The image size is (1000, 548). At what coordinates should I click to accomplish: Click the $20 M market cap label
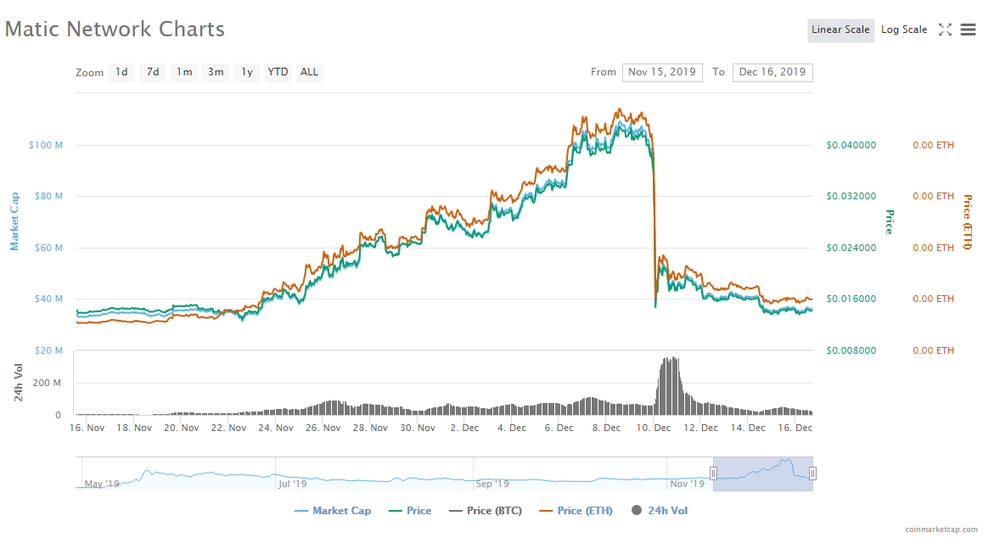click(x=48, y=350)
